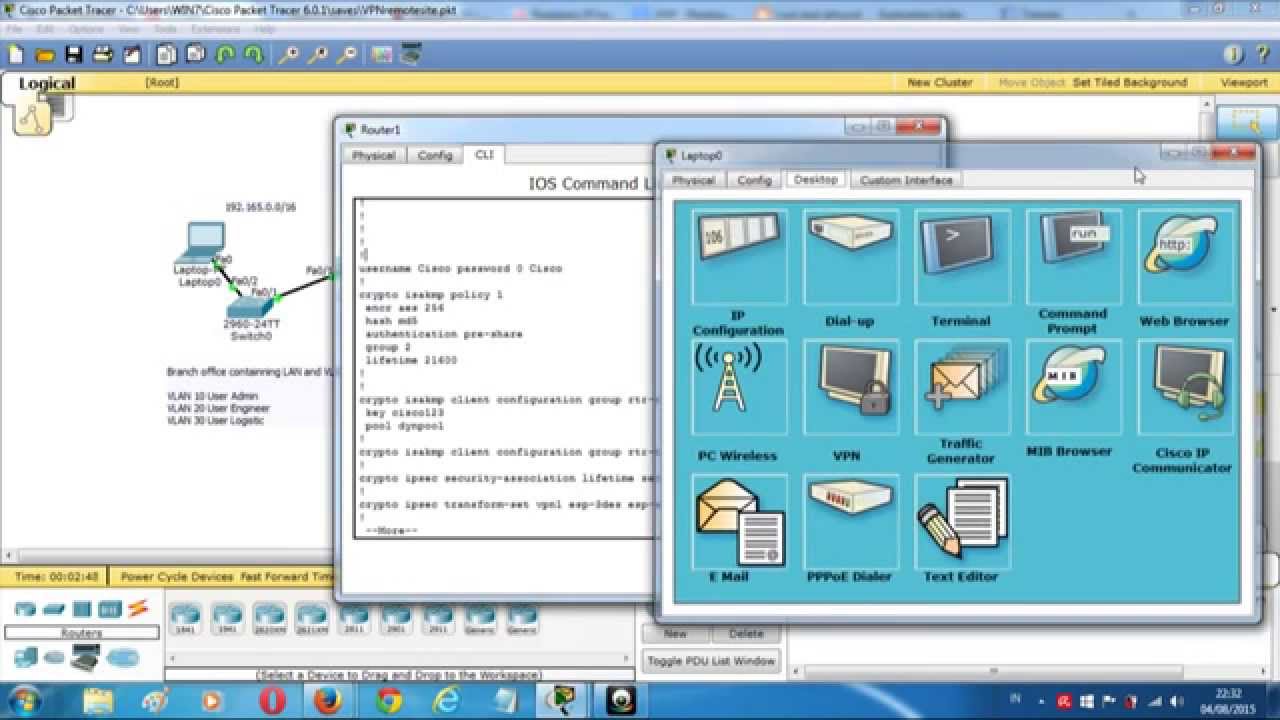Open Firefox from the taskbar
Viewport: 1280px width, 720px height.
(x=328, y=700)
